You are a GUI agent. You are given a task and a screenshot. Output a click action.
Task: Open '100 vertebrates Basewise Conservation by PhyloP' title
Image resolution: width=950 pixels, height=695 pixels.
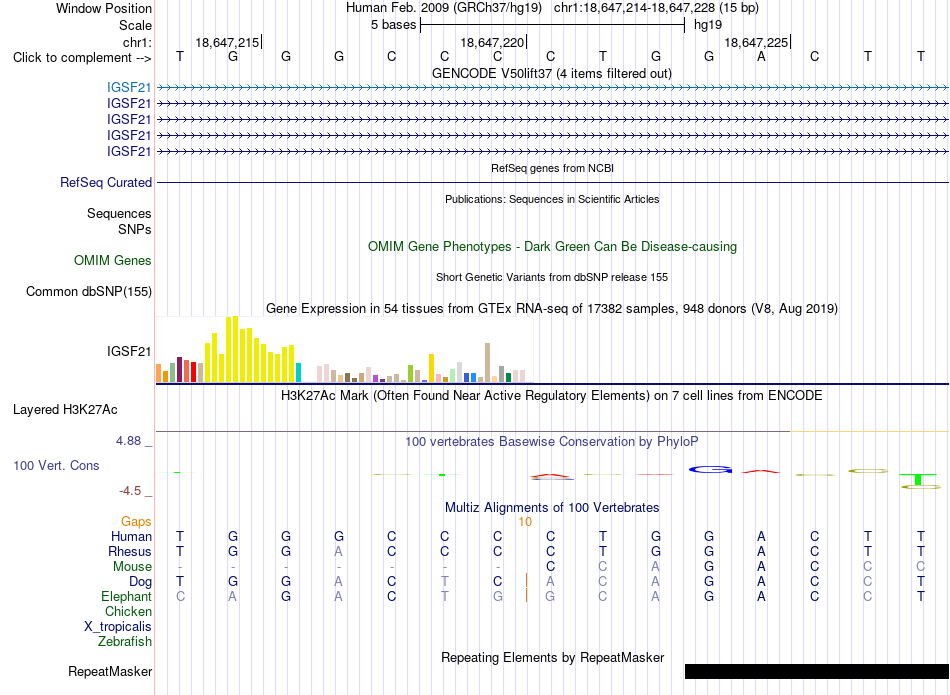pos(551,442)
